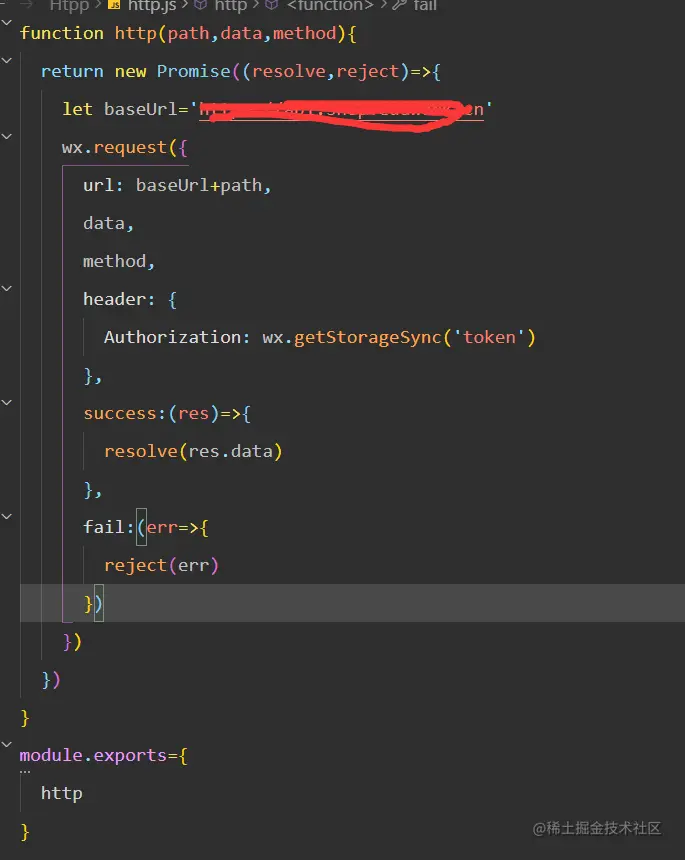Select the fail breadcrumb segment

424,6
